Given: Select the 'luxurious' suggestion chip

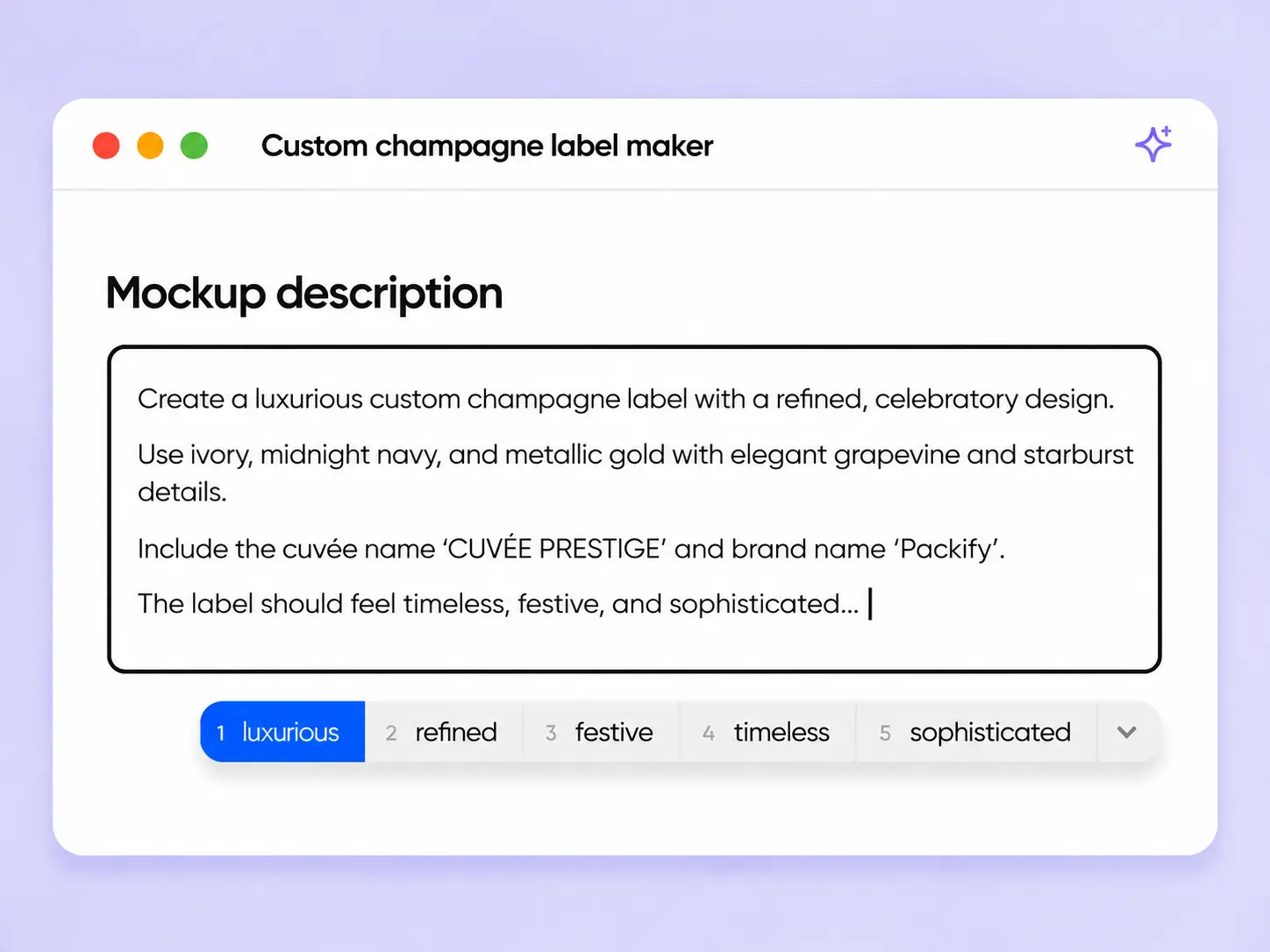Looking at the screenshot, I should tap(282, 732).
